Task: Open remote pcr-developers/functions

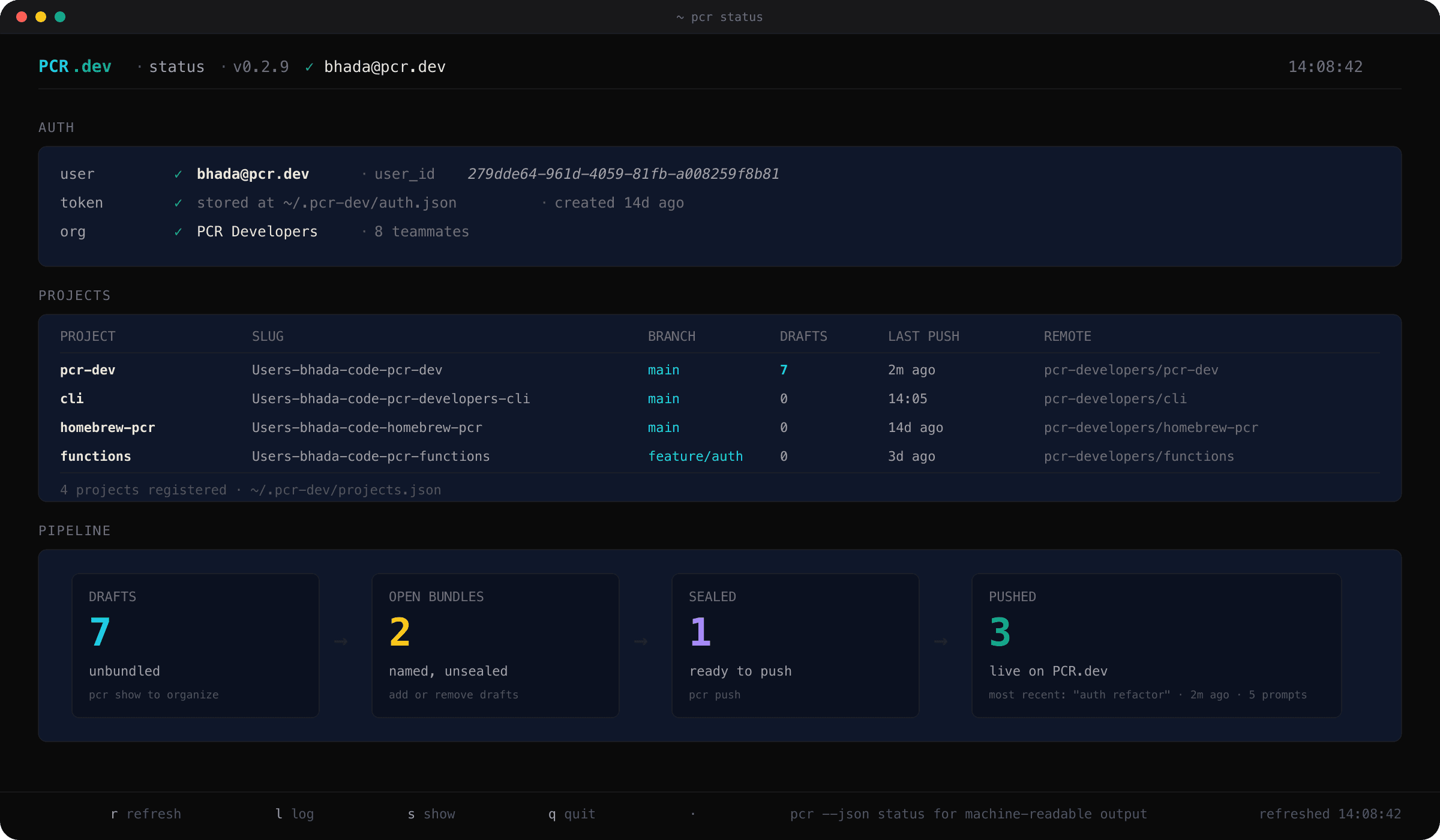Action: [x=1139, y=457]
